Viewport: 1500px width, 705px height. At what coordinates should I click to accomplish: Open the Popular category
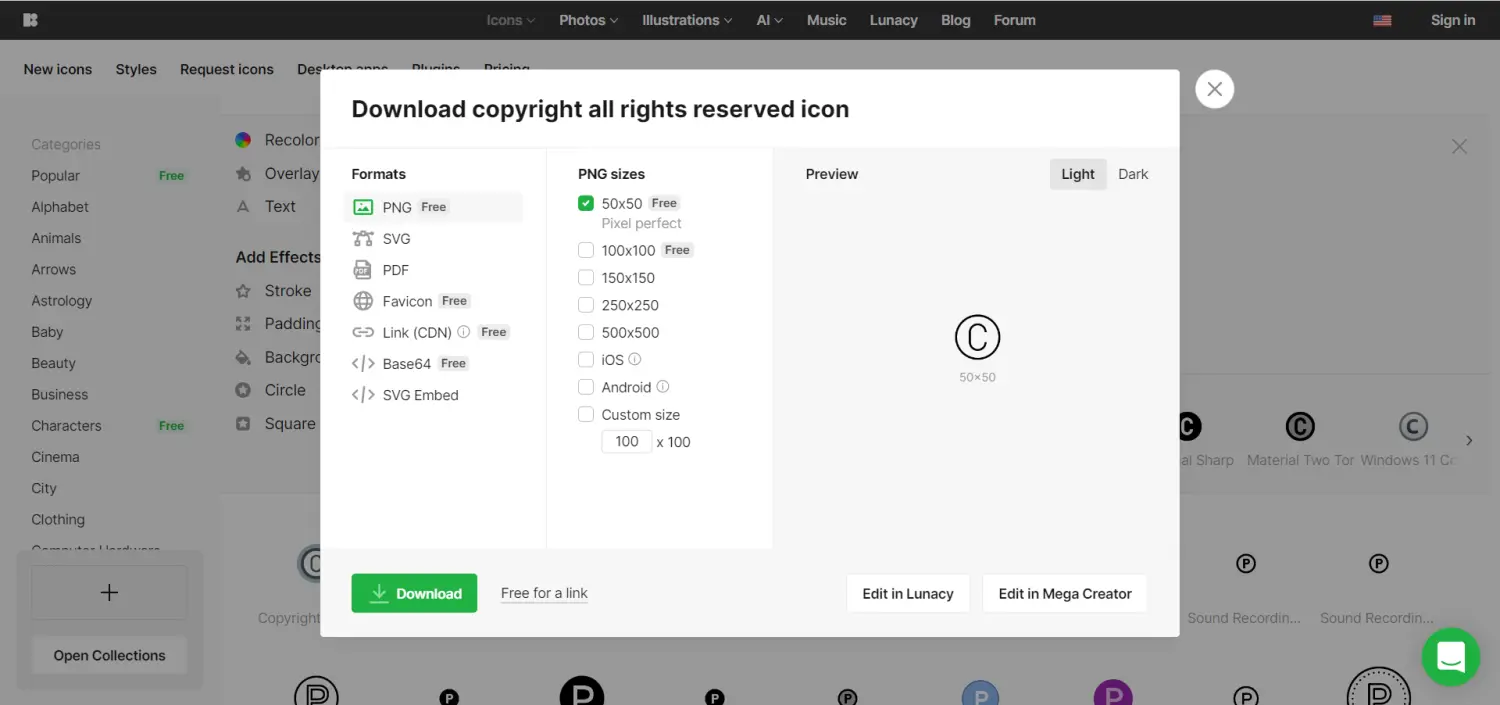[55, 175]
